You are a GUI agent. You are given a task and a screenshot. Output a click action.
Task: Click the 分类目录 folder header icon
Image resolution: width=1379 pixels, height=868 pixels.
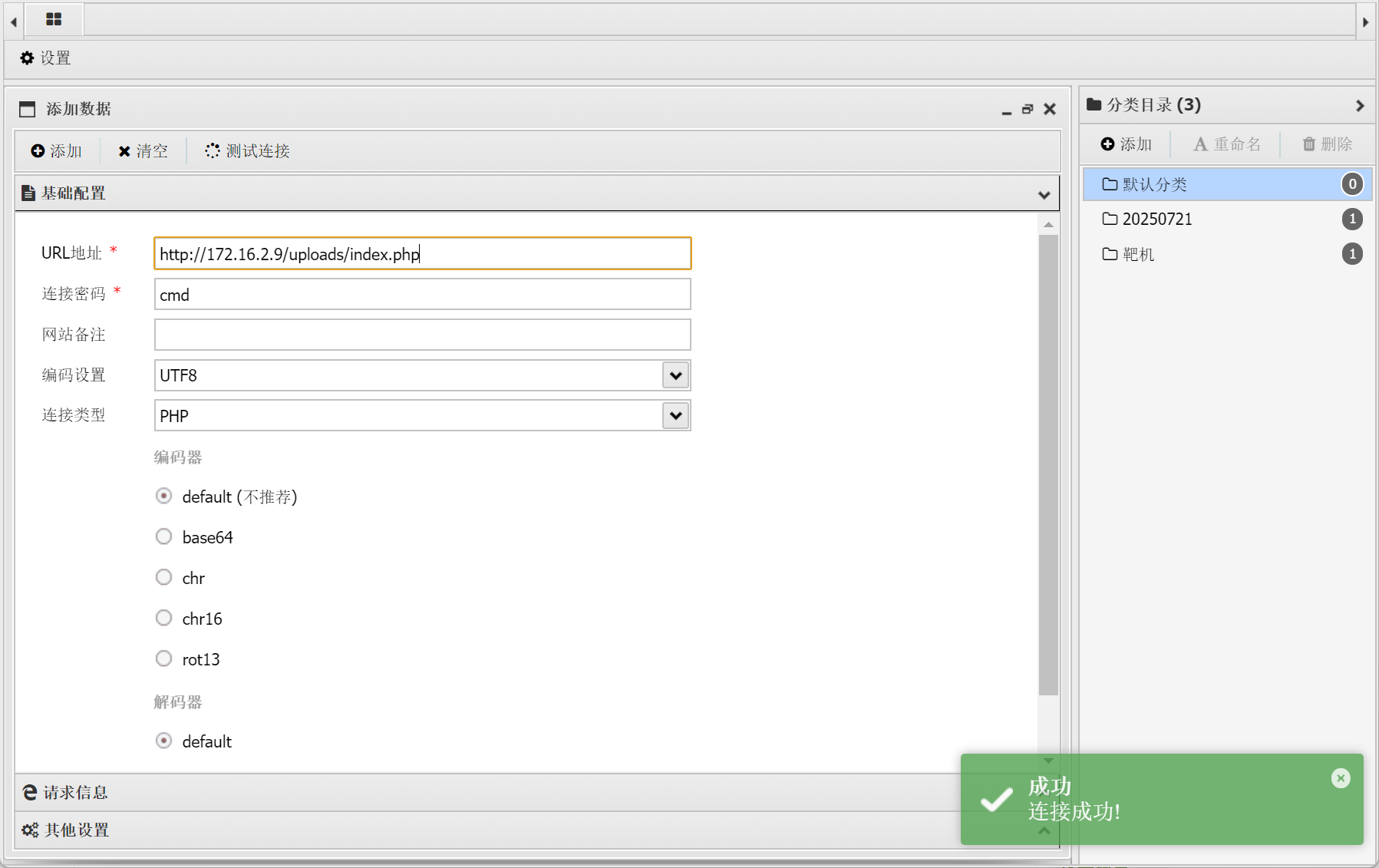1094,105
